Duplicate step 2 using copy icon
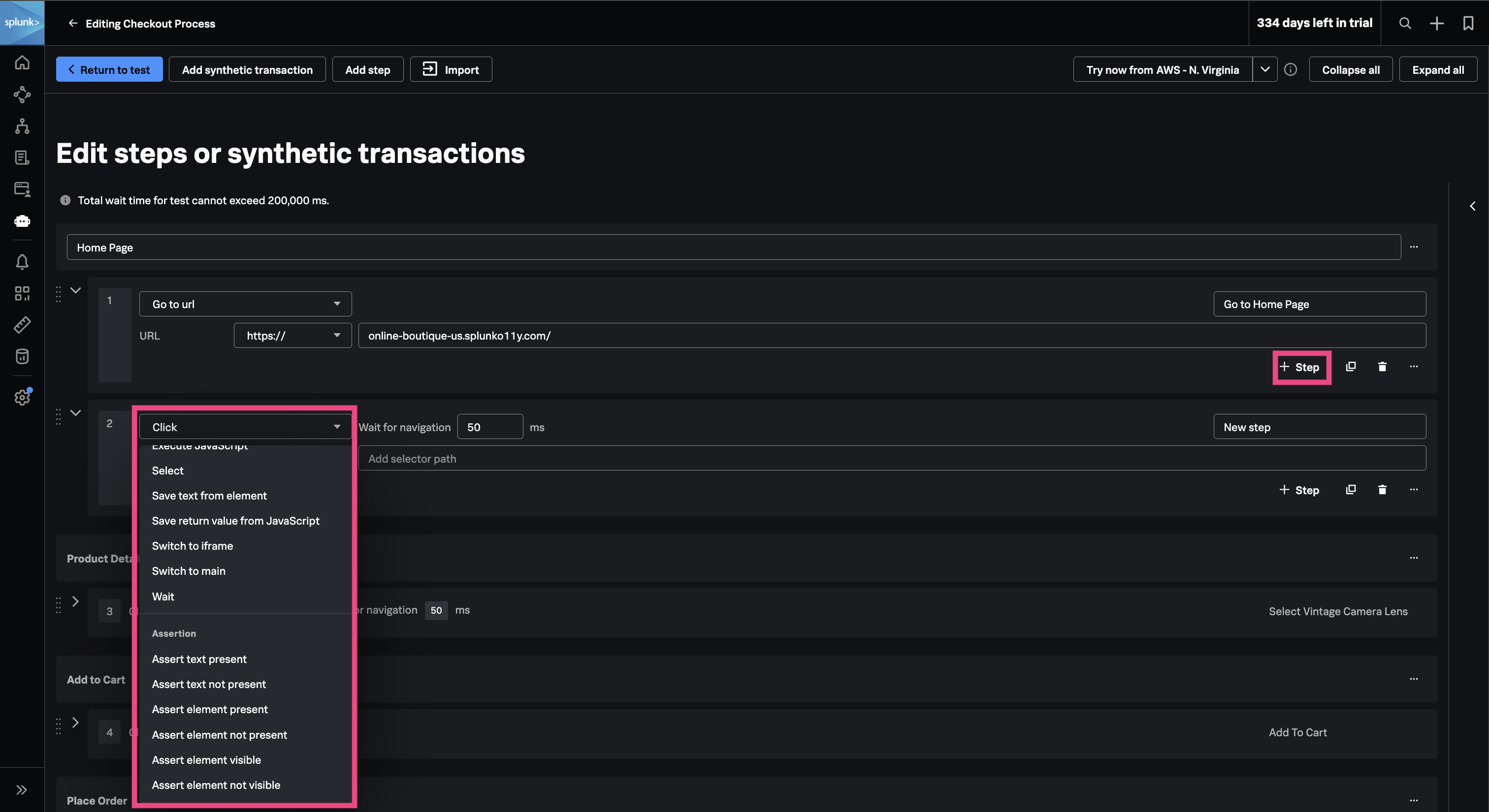This screenshot has width=1489, height=812. tap(1350, 490)
